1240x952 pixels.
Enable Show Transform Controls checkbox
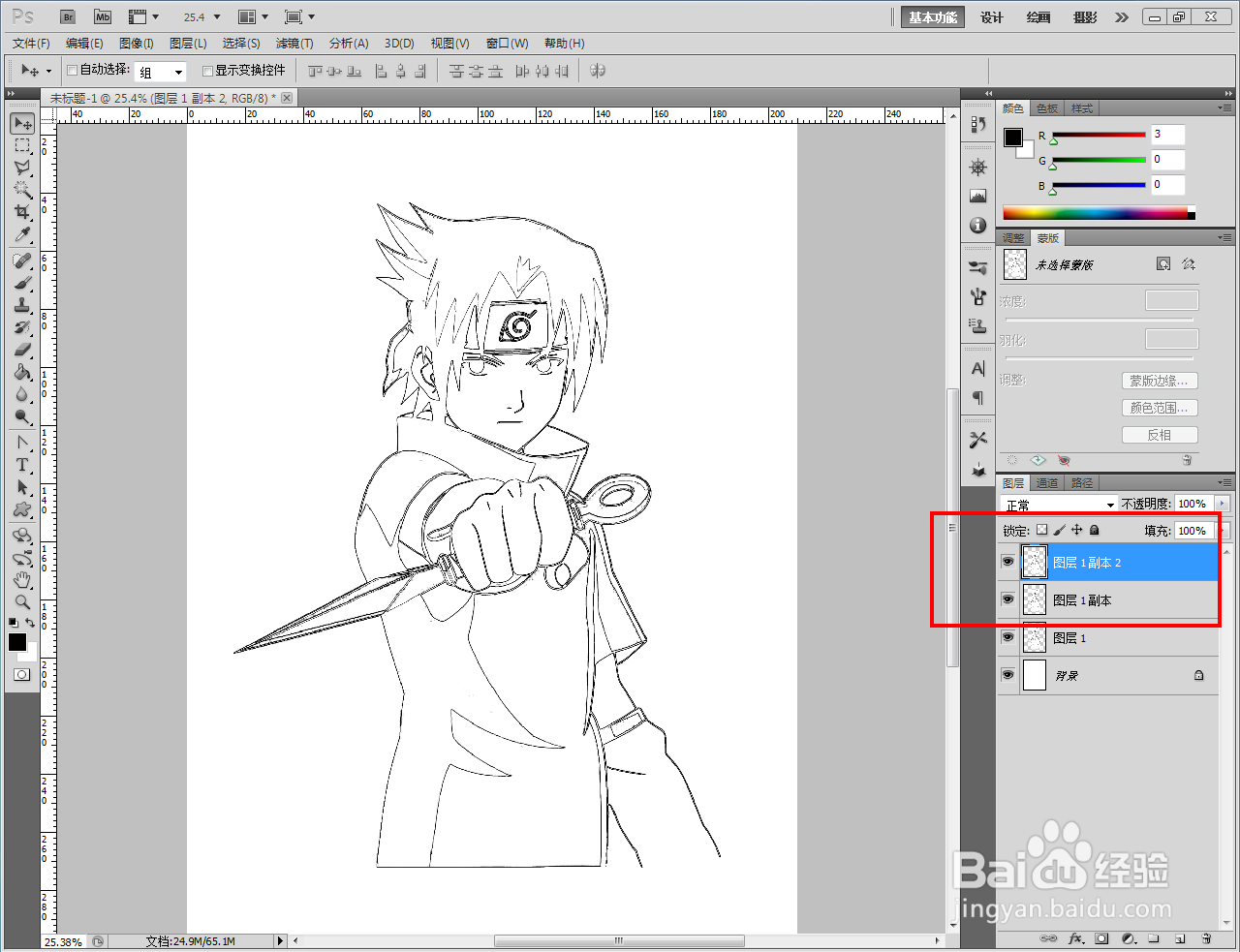[x=207, y=70]
